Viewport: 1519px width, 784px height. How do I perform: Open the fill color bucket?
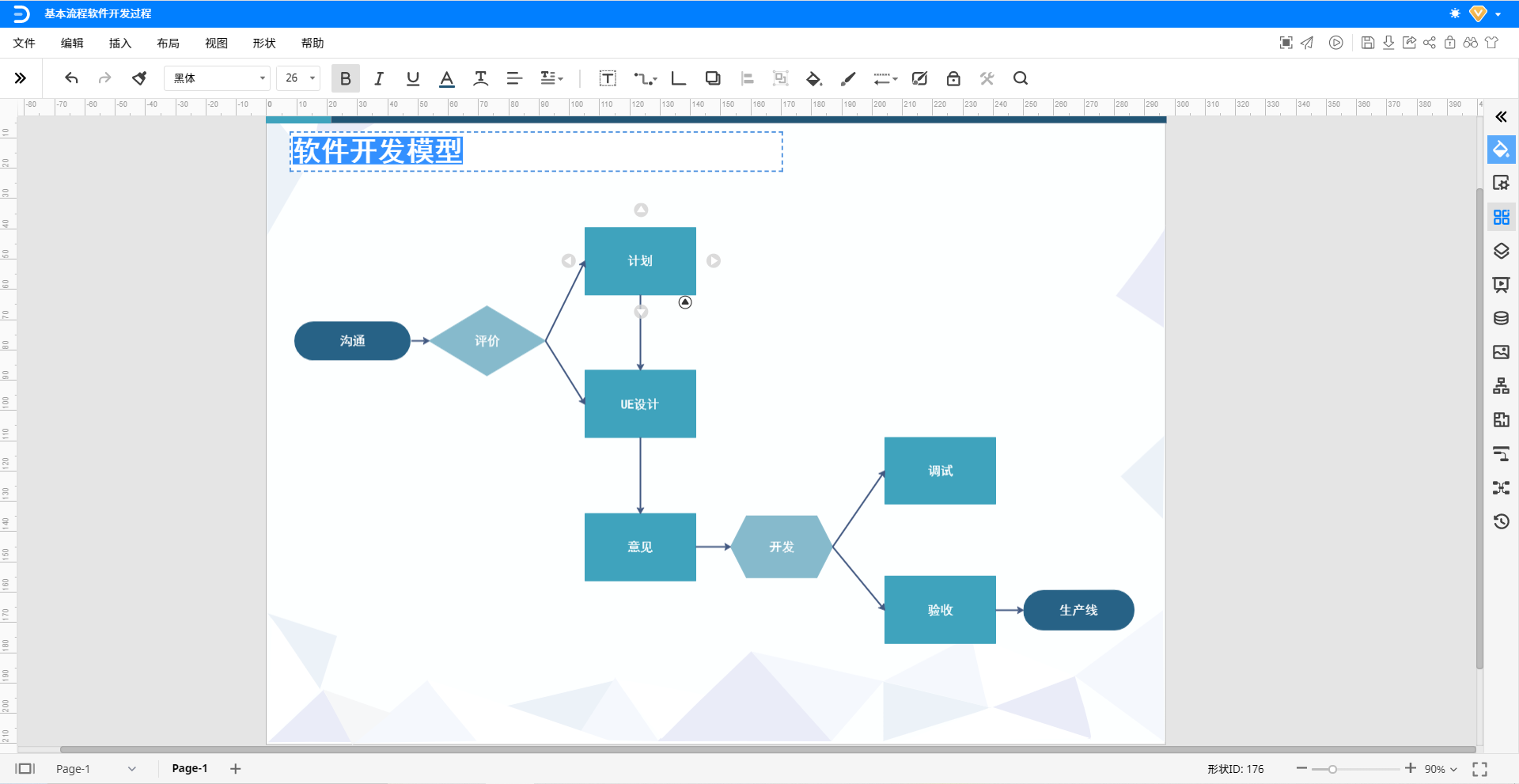pyautogui.click(x=814, y=78)
